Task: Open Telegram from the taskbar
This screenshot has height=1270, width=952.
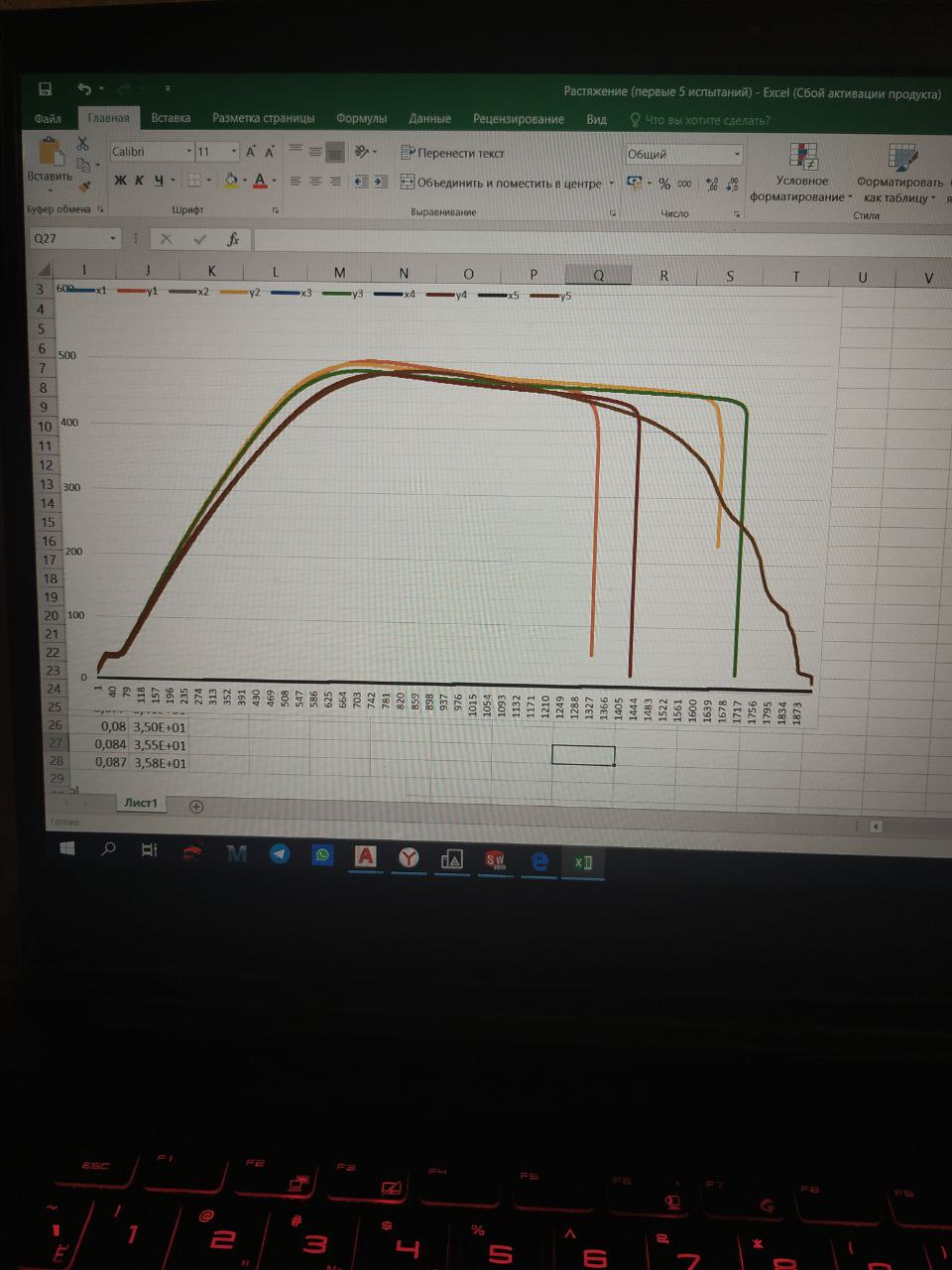Action: 280,853
